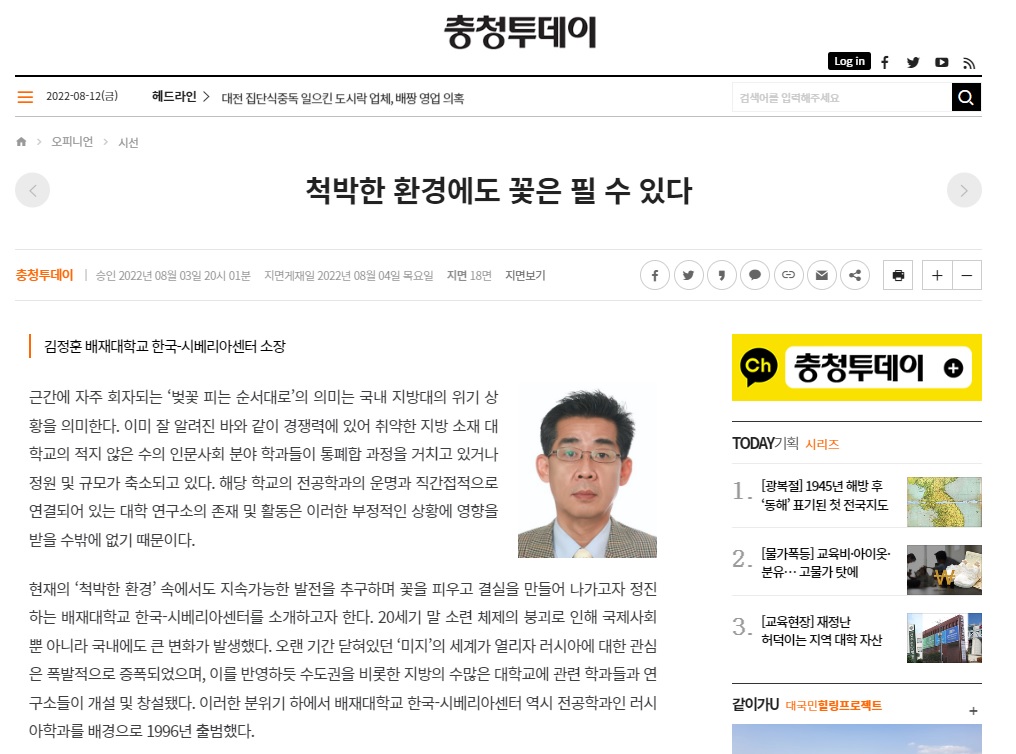Send article by email icon
The image size is (1016, 754).
coord(822,275)
